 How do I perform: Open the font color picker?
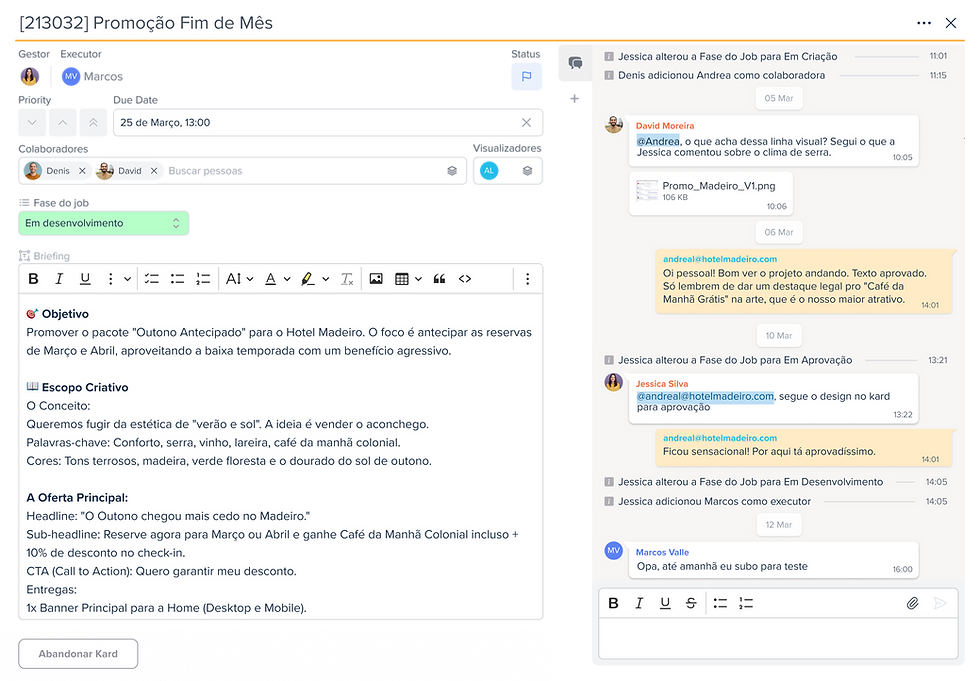tap(277, 279)
